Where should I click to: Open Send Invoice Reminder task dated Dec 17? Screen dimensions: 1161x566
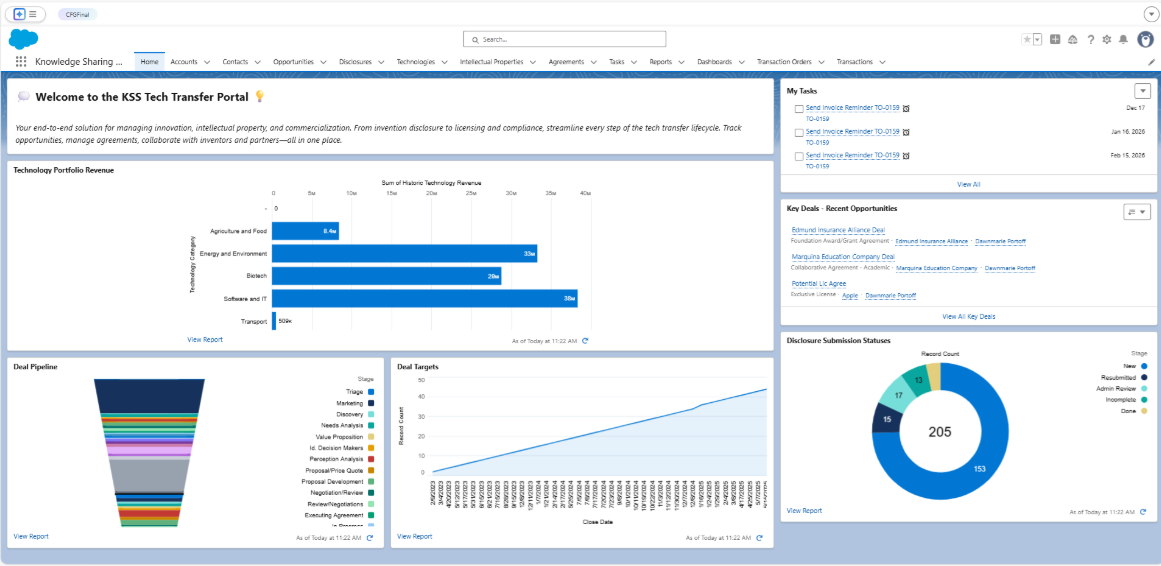pos(852,108)
